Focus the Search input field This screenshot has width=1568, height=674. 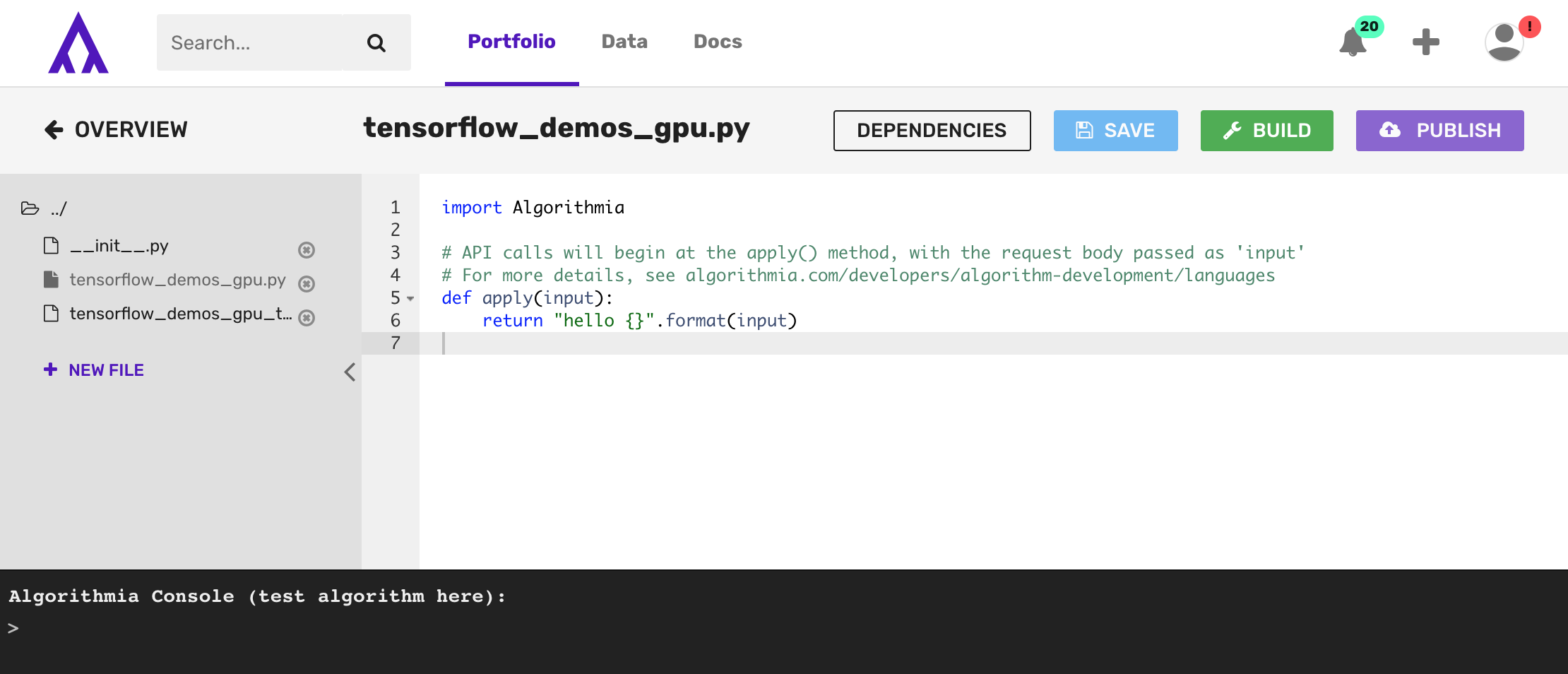249,42
